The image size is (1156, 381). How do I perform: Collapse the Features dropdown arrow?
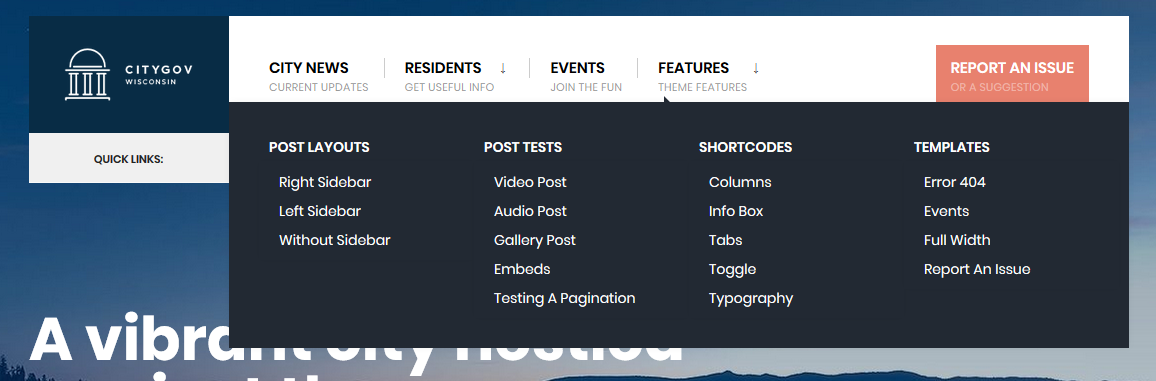click(756, 69)
